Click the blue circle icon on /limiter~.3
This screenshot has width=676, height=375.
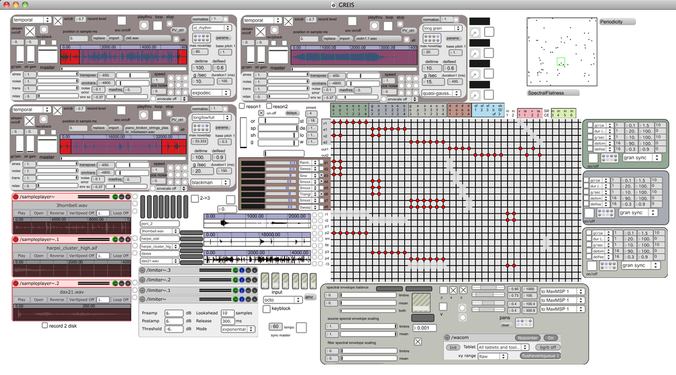pyautogui.click(x=242, y=270)
